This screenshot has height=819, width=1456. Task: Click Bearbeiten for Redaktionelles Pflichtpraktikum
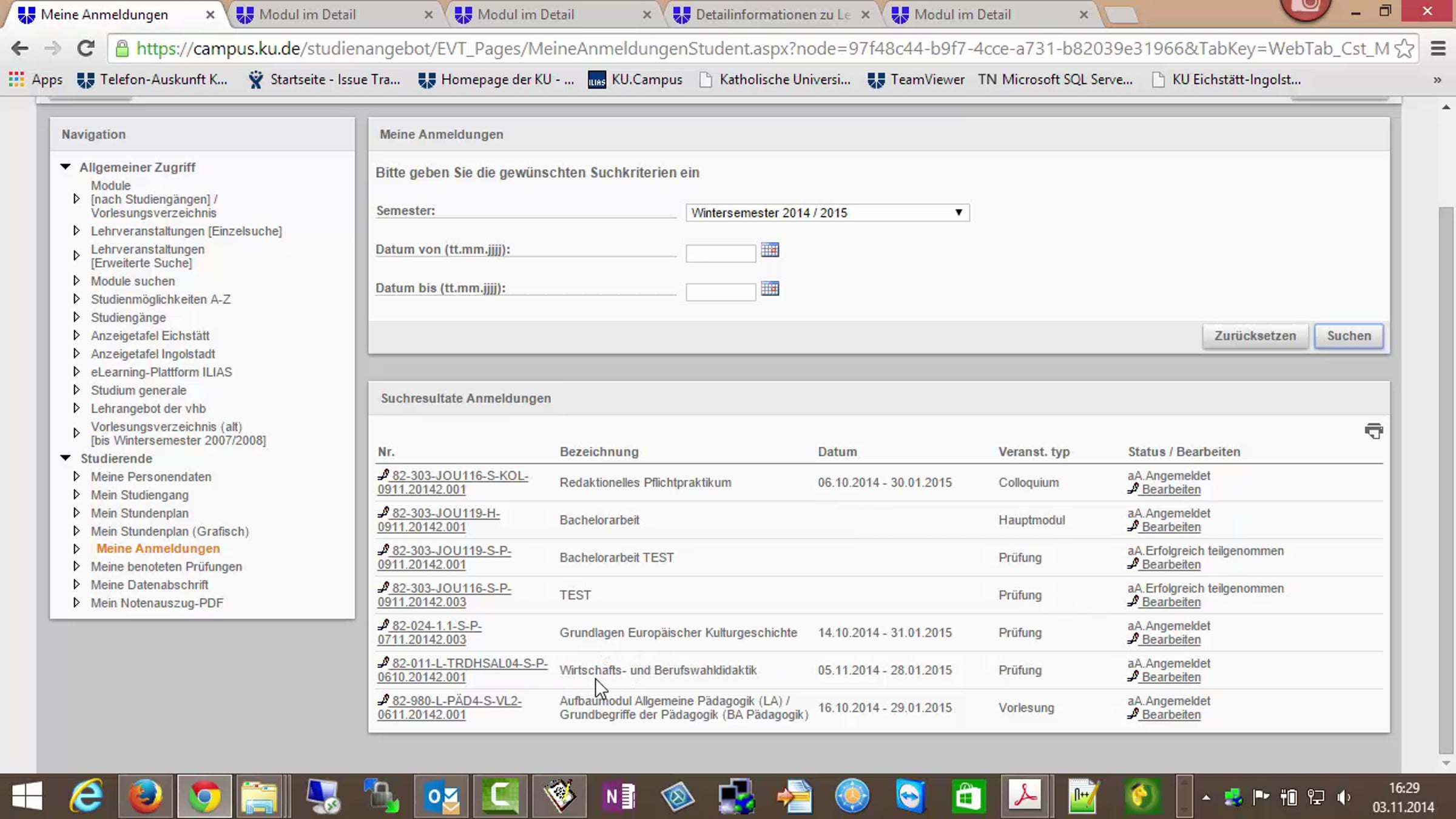click(x=1171, y=490)
